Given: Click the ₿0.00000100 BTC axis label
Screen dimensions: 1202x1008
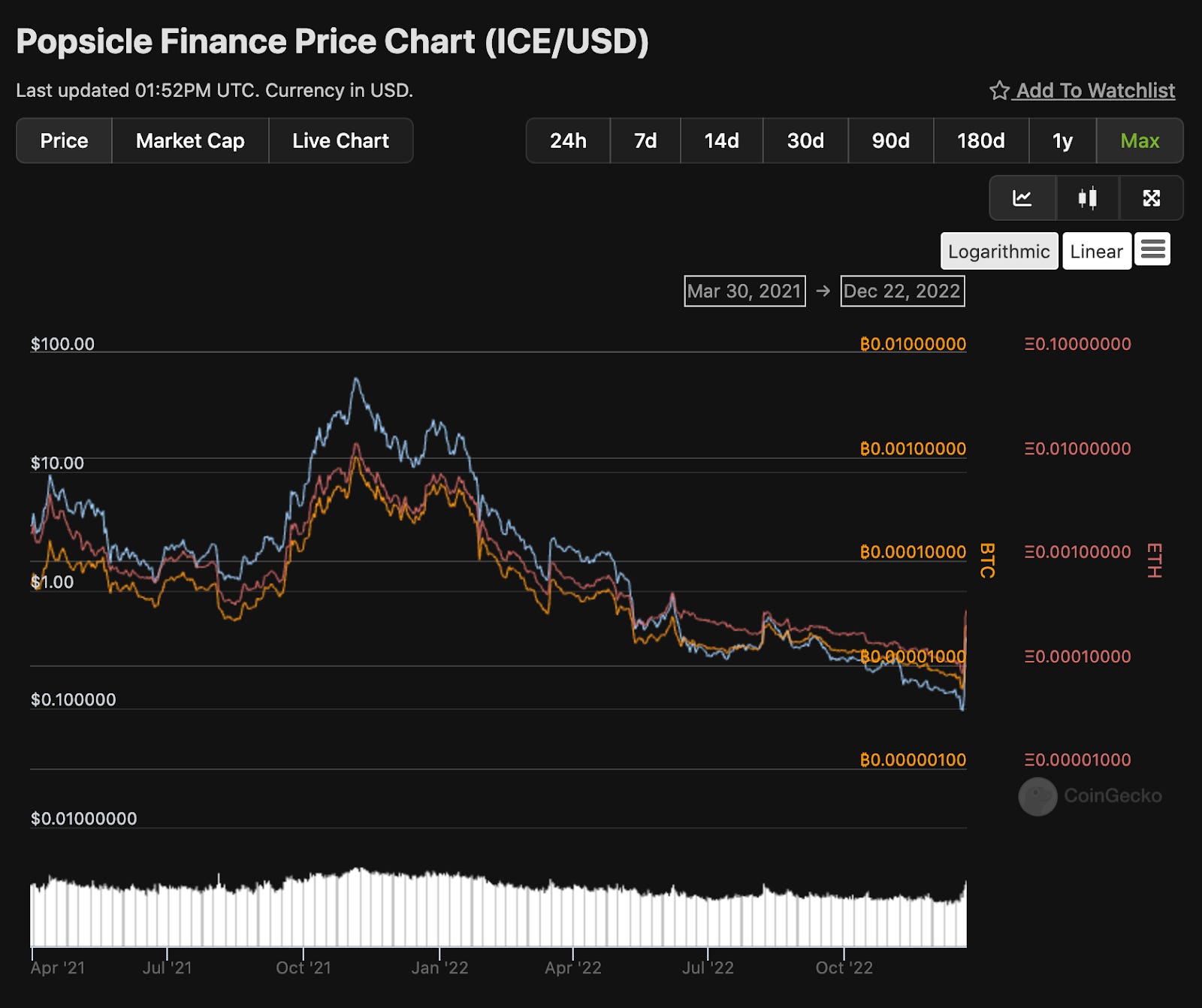Looking at the screenshot, I should 913,760.
